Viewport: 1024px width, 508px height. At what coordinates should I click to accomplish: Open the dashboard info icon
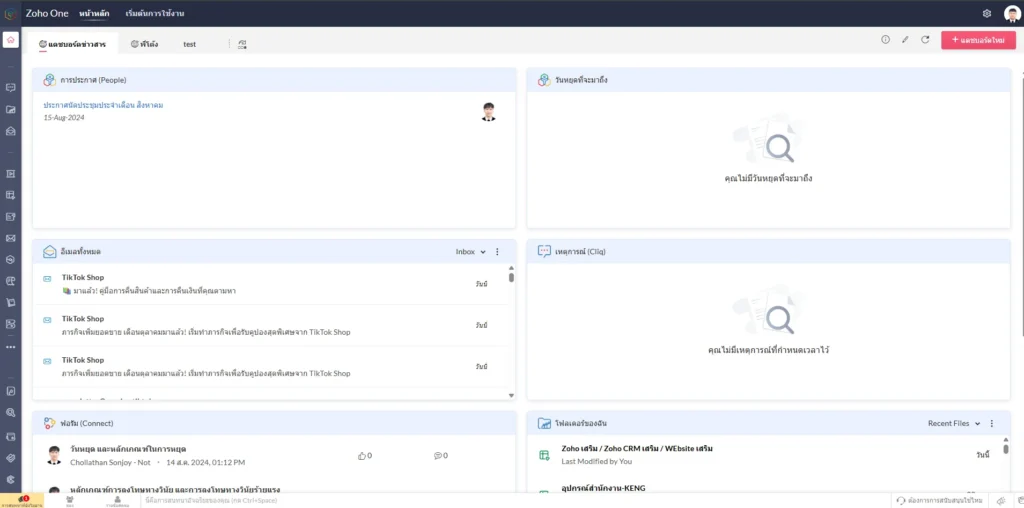[885, 40]
